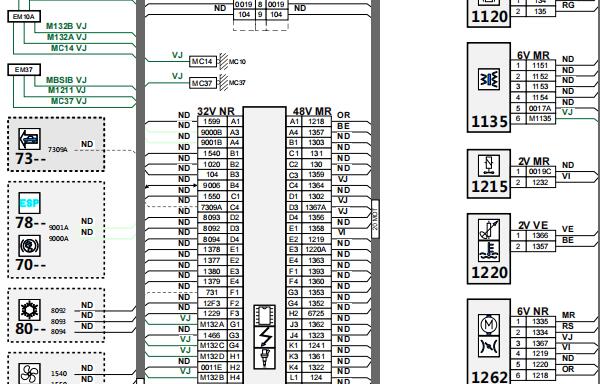The height and width of the screenshot is (384, 600).
Task: Click the coolant thermometer icon in component 1220
Action: [489, 251]
